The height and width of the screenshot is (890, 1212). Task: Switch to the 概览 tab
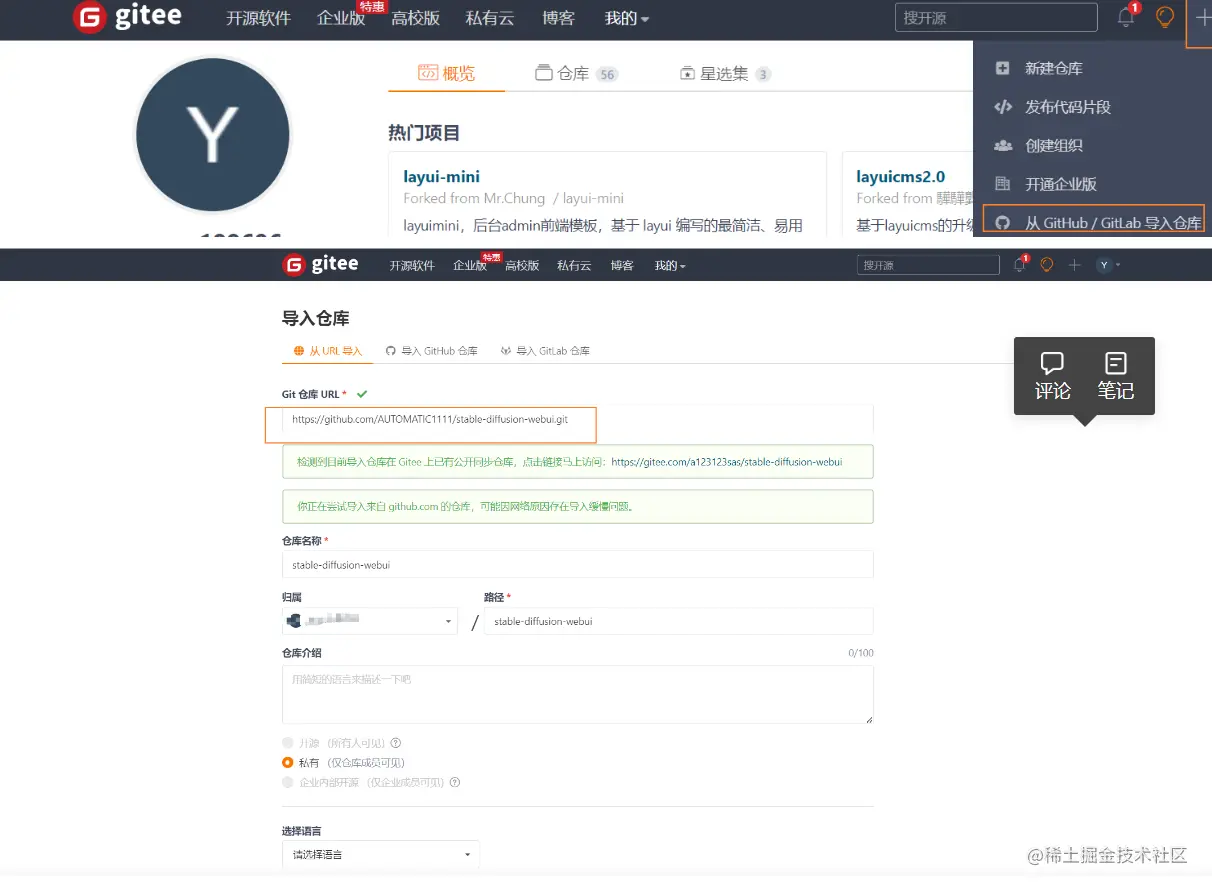click(x=446, y=73)
